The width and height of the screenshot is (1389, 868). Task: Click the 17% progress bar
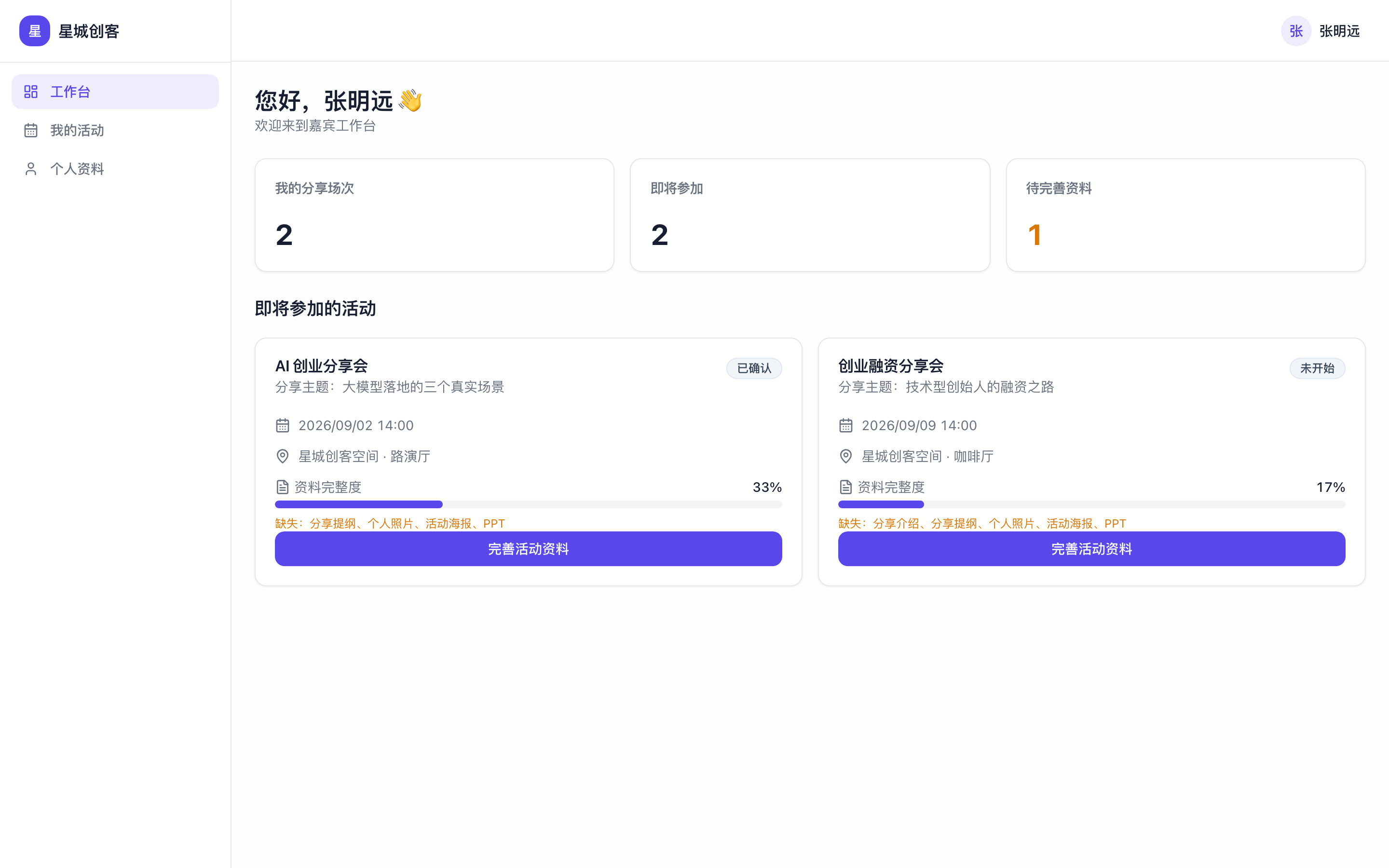click(1091, 504)
